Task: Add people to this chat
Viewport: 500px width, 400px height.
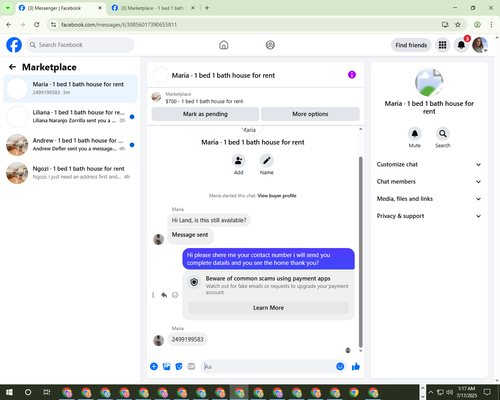Action: (x=238, y=161)
